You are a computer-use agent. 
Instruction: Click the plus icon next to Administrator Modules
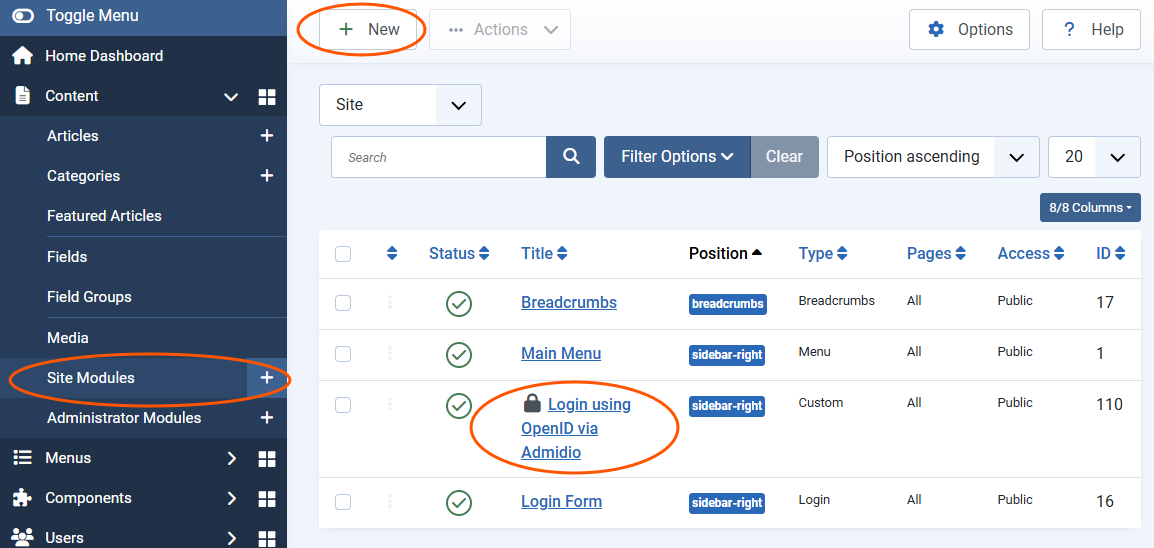pyautogui.click(x=267, y=418)
